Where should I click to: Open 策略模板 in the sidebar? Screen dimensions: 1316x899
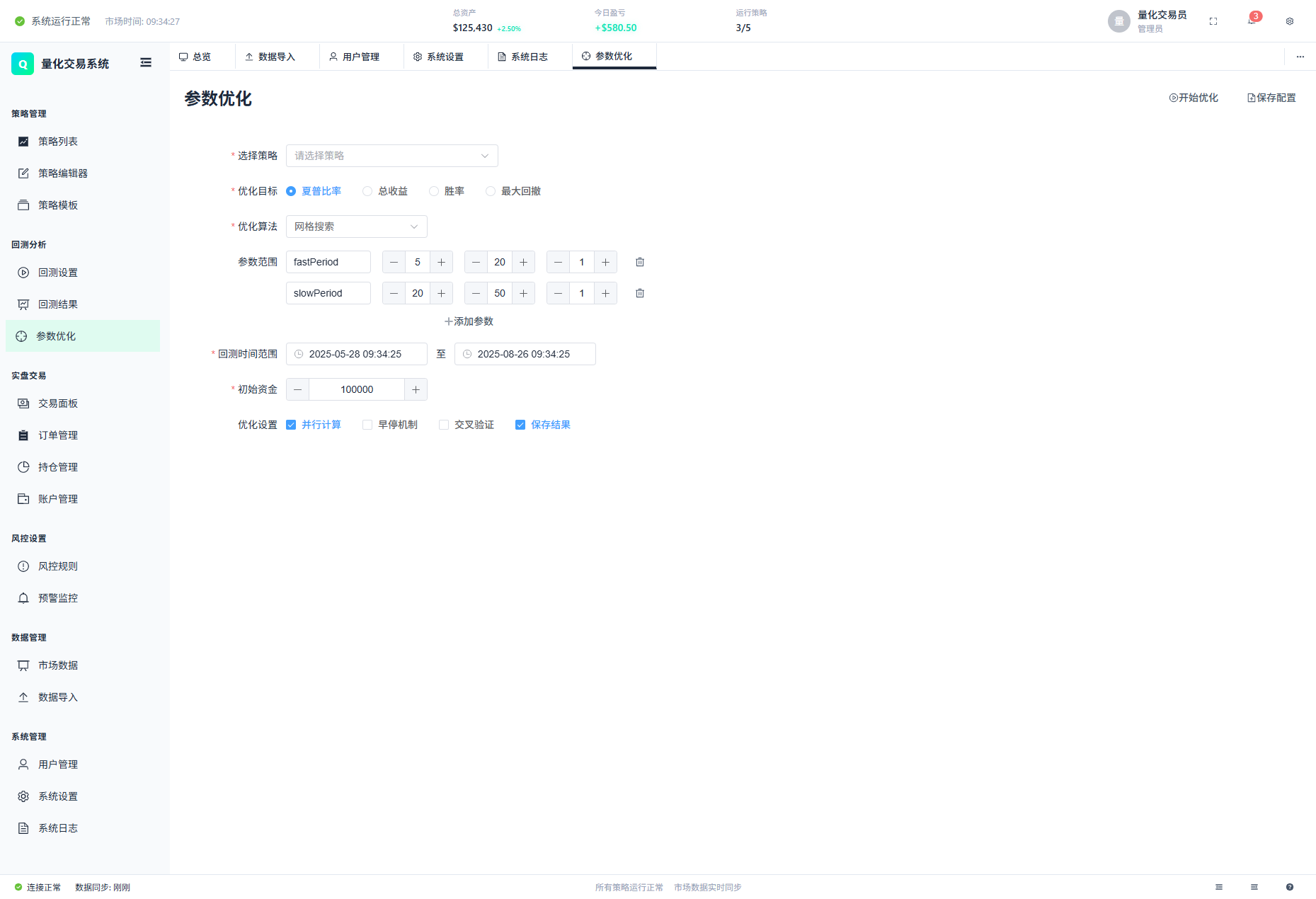click(83, 205)
